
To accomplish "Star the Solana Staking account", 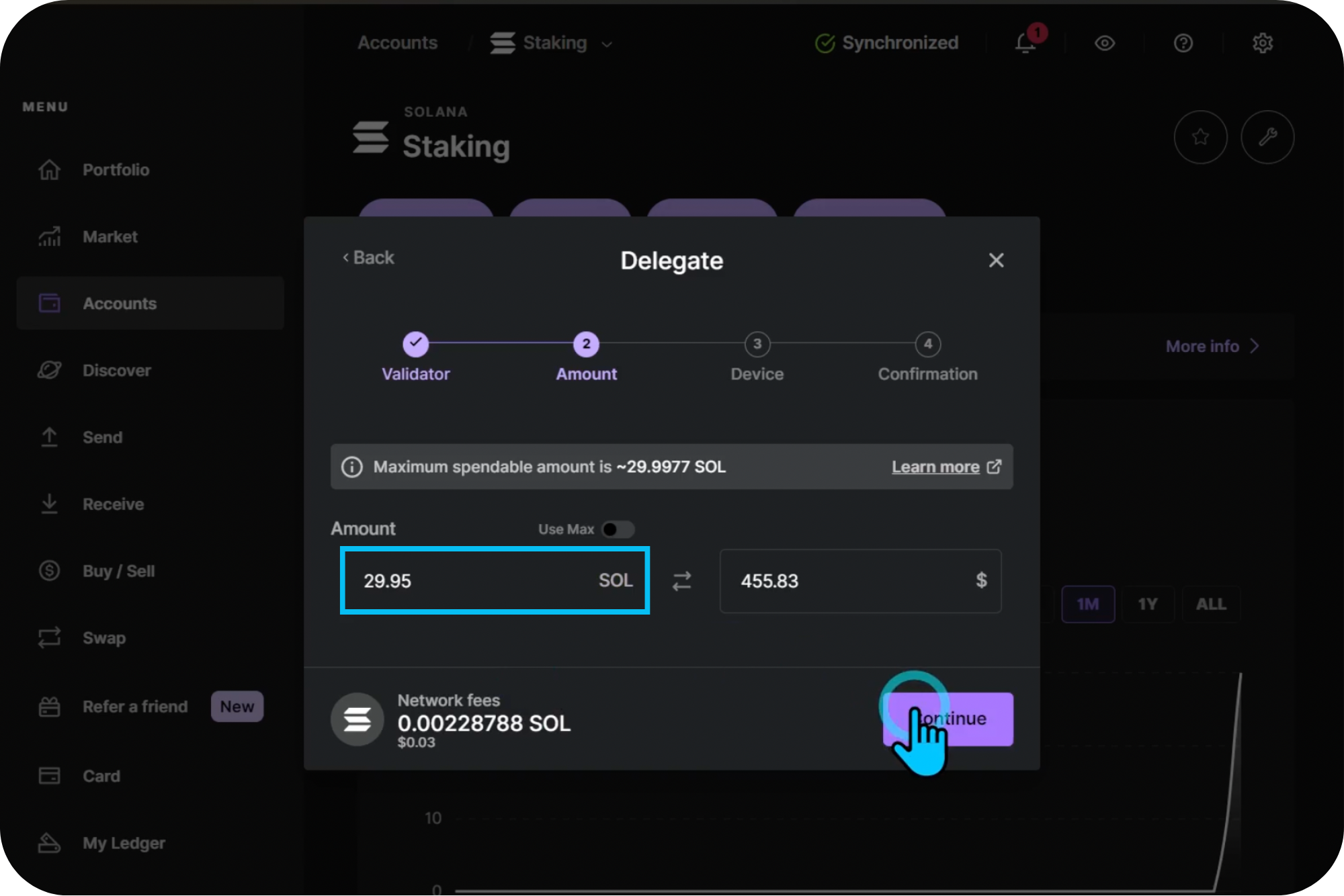I will click(1200, 137).
